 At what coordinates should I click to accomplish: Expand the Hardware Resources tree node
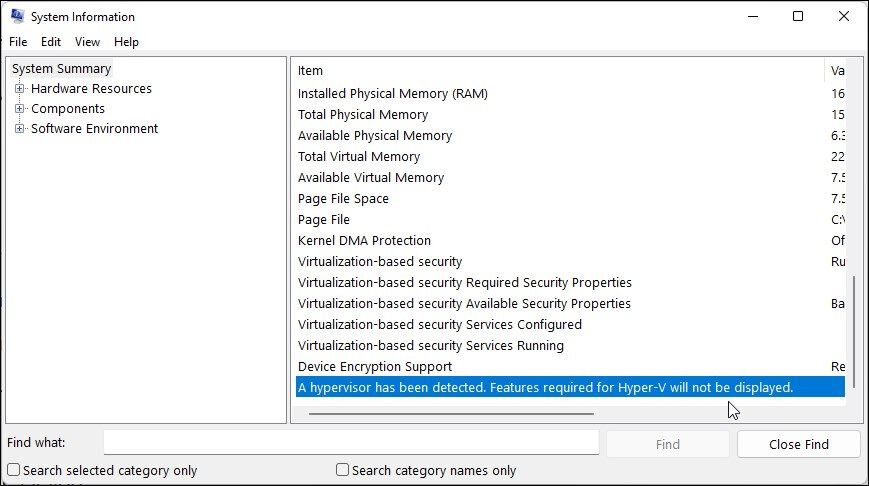(19, 89)
